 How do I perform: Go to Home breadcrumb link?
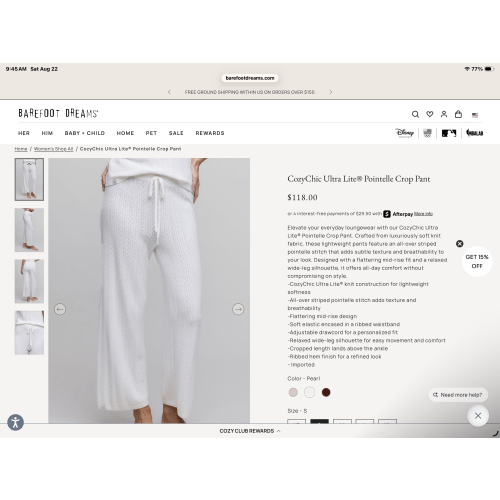point(21,149)
